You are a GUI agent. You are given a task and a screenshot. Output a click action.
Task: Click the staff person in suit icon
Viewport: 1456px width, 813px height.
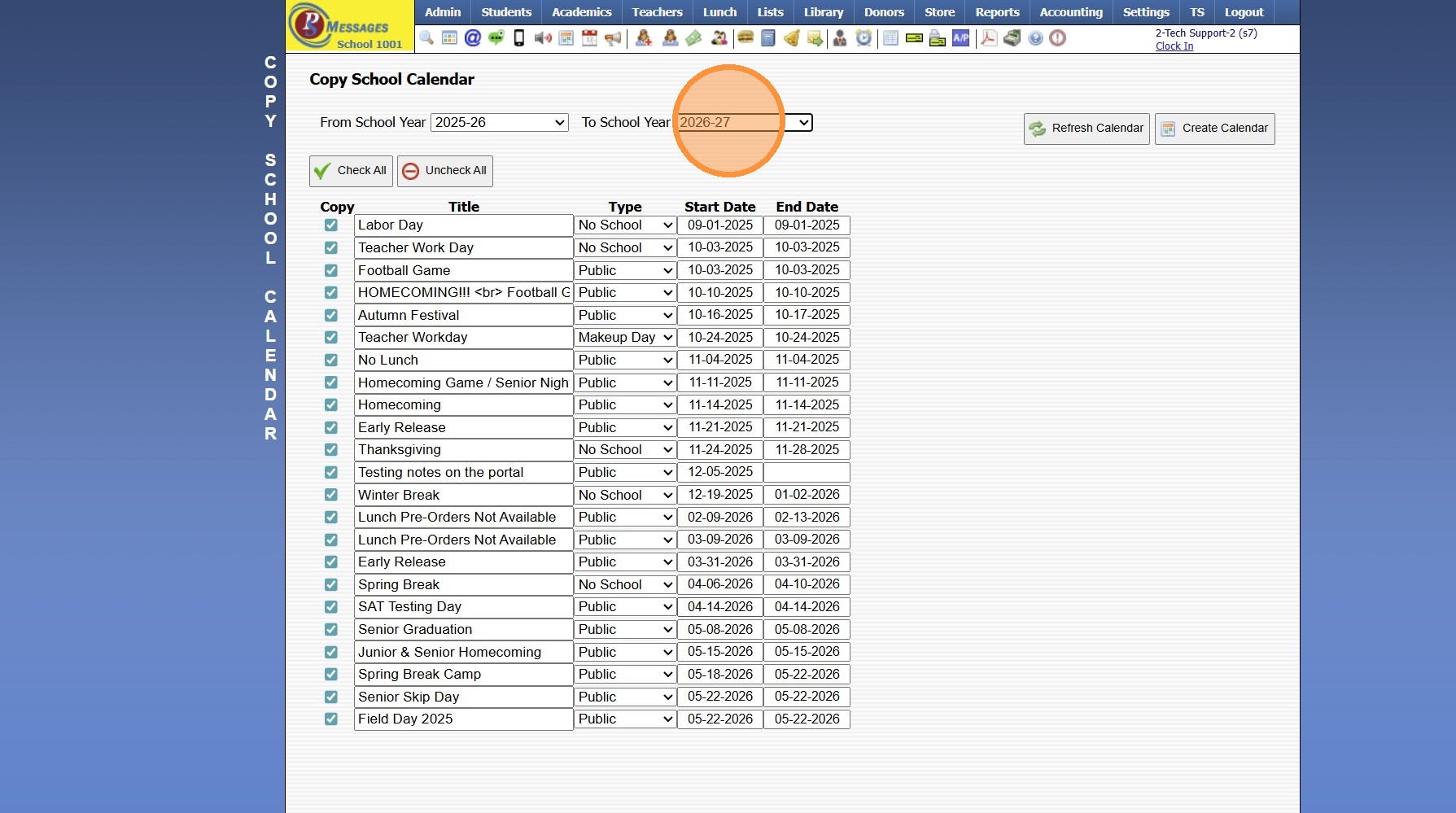840,38
